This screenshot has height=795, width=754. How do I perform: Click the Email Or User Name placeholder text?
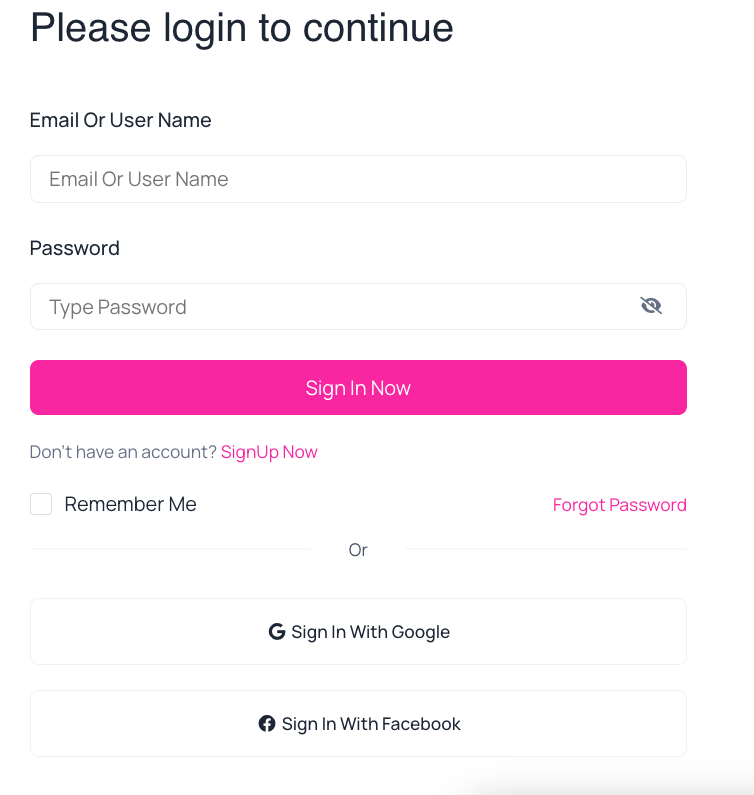pyautogui.click(x=138, y=179)
